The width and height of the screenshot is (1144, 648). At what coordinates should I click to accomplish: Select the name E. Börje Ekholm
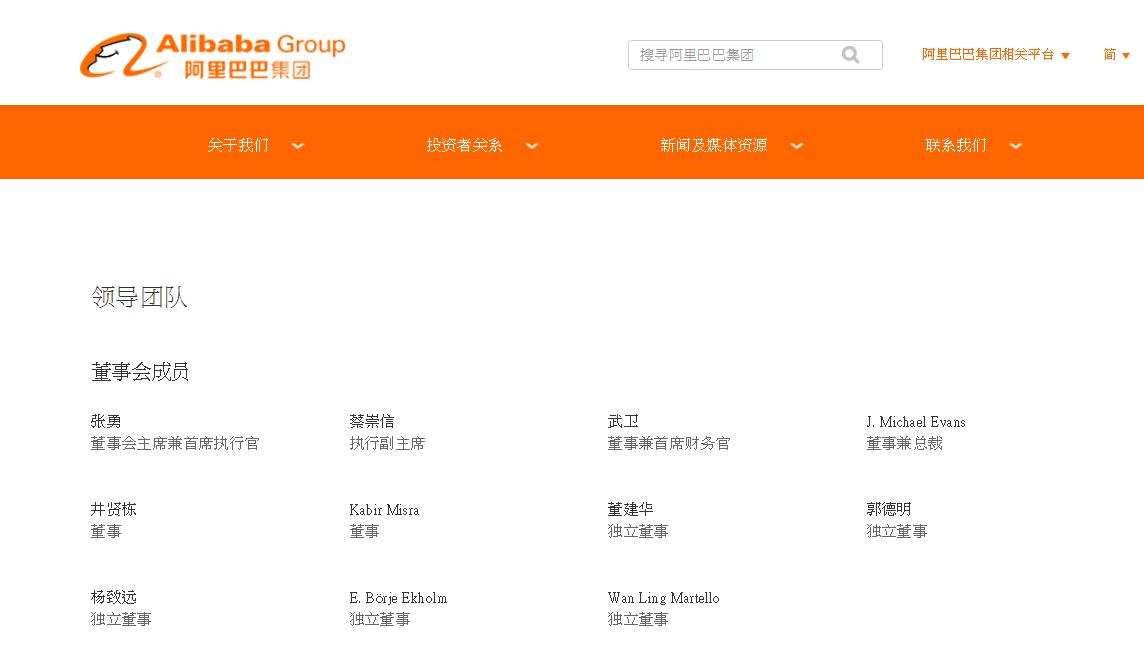pos(398,598)
